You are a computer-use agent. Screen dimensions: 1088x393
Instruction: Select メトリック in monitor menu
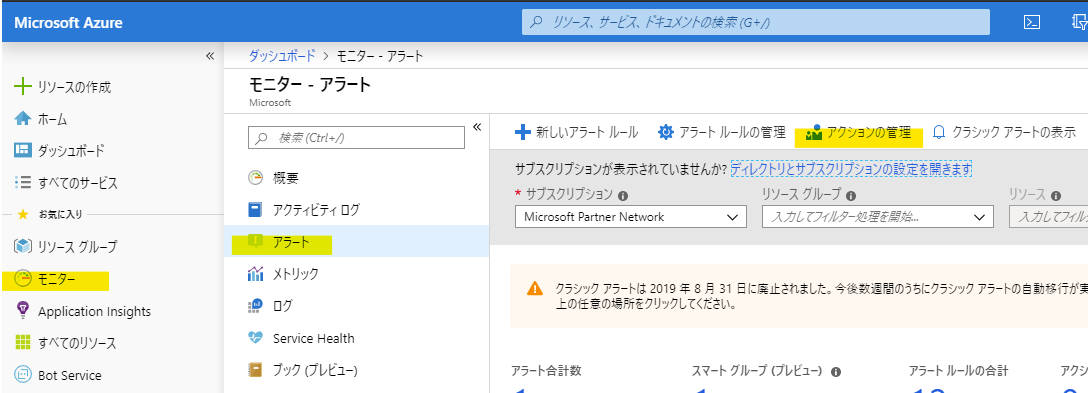296,274
